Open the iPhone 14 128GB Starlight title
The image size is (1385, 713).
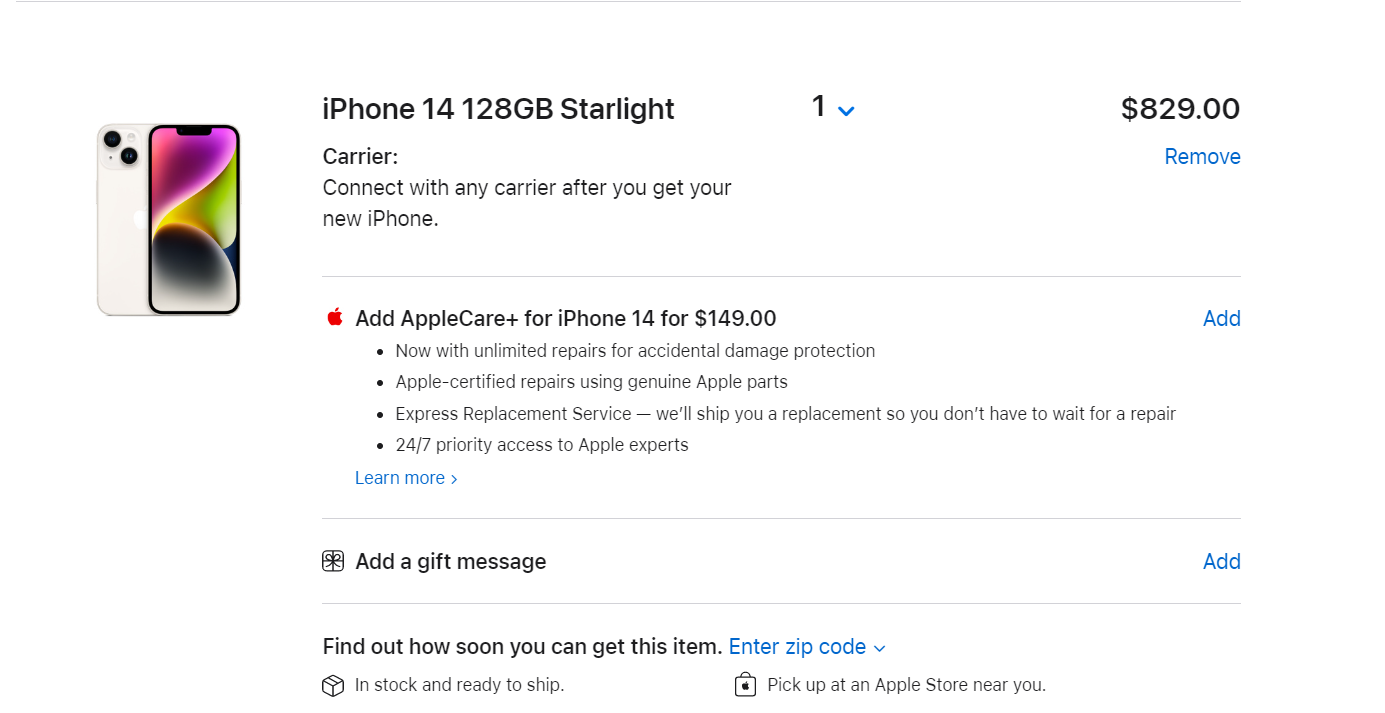[498, 109]
